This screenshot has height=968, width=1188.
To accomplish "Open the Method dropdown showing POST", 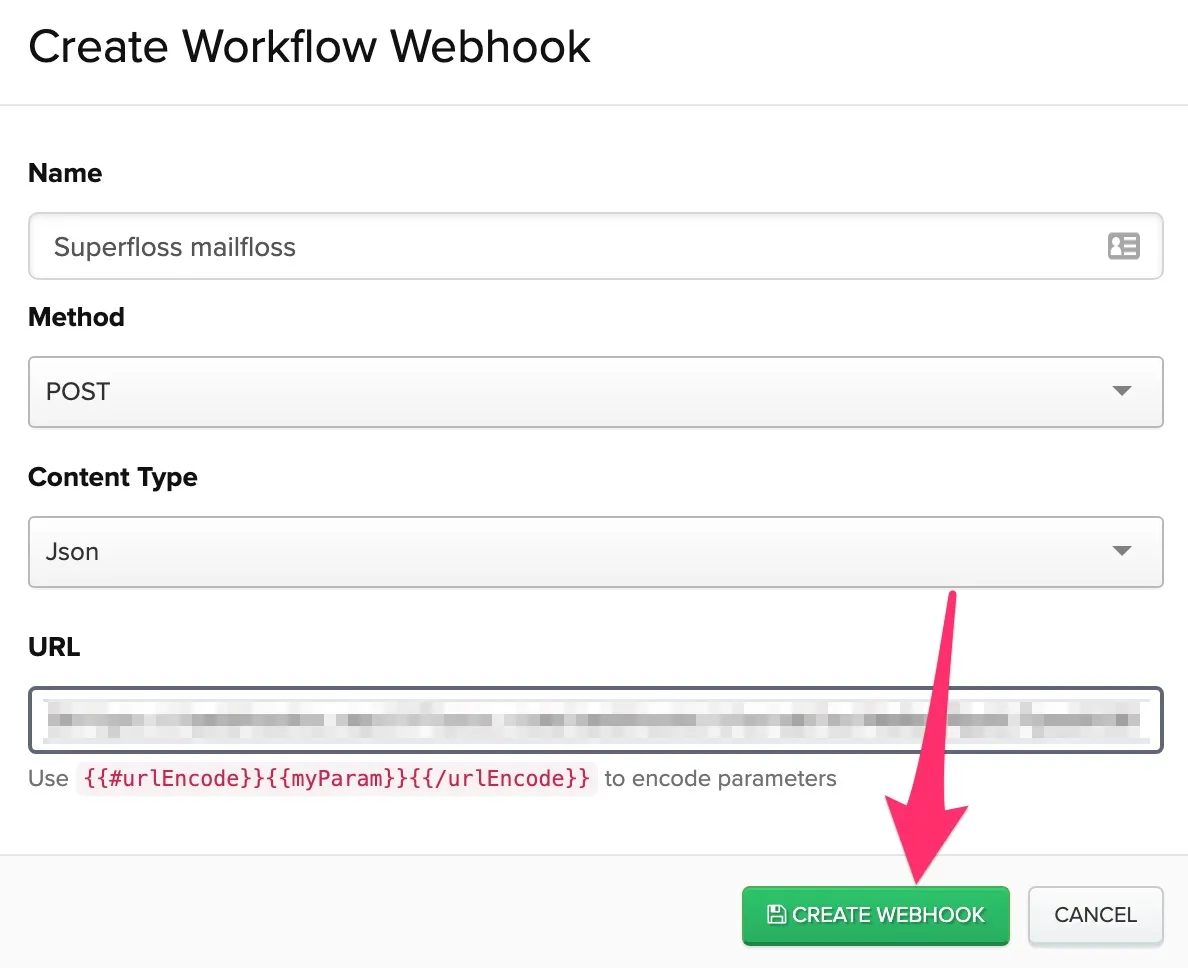I will [596, 392].
